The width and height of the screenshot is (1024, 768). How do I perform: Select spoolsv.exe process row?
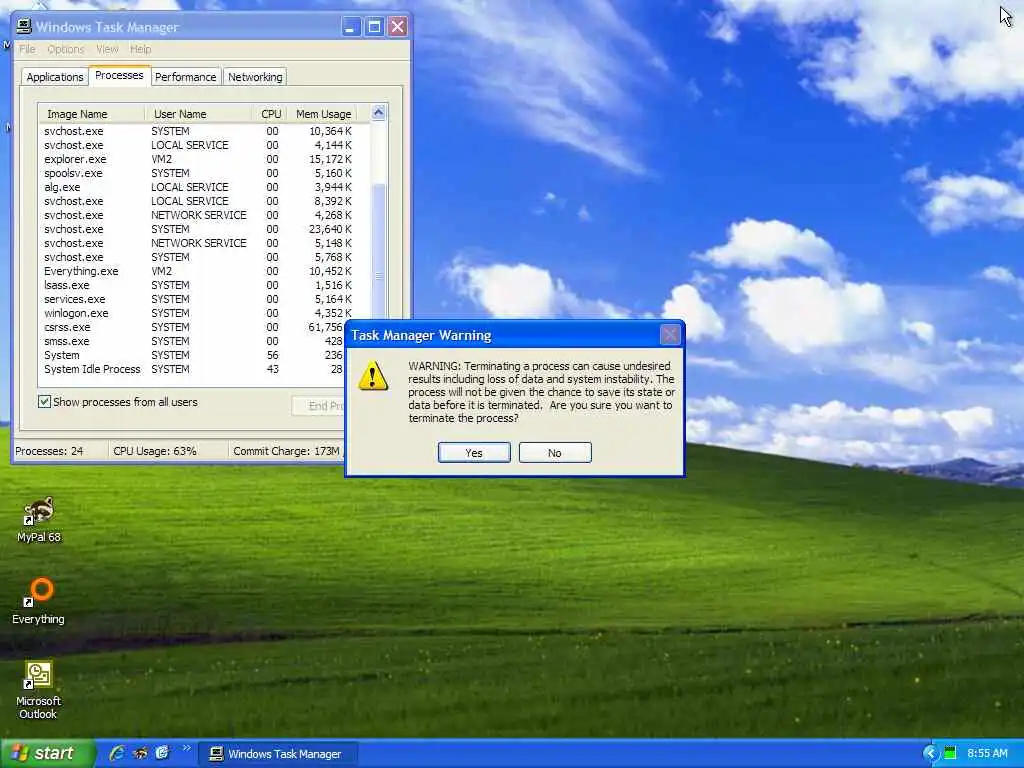pyautogui.click(x=198, y=173)
